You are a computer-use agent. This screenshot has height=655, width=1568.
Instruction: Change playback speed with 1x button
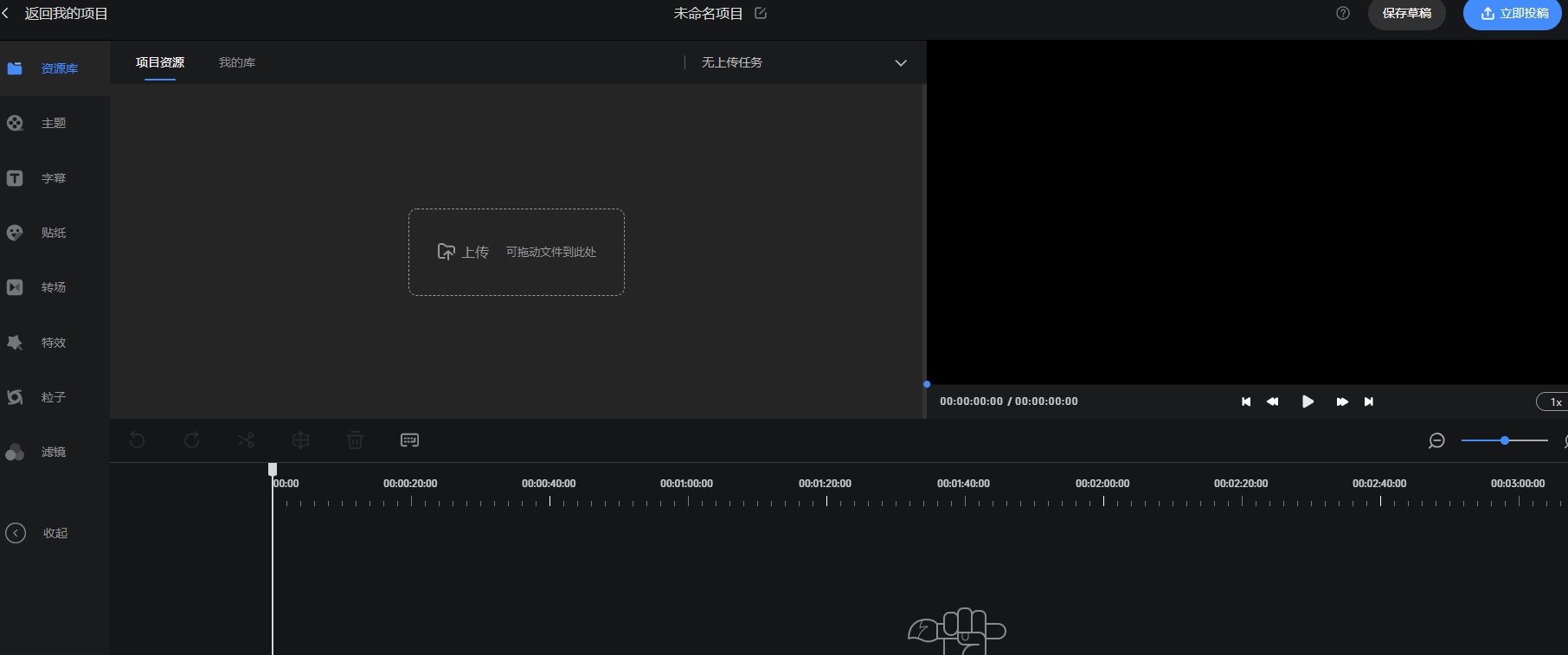[x=1553, y=401]
